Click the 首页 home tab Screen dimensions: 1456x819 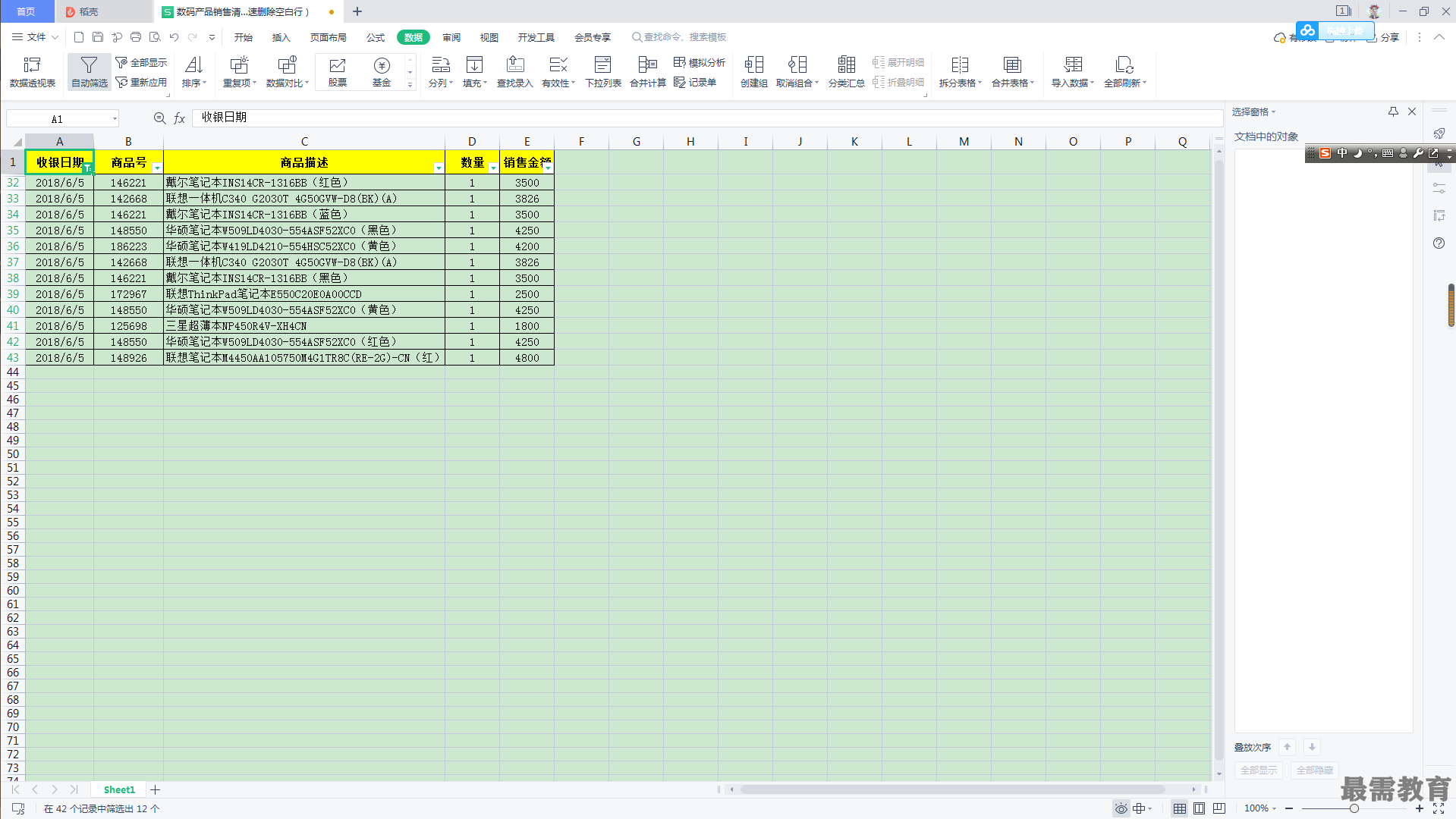pyautogui.click(x=27, y=11)
